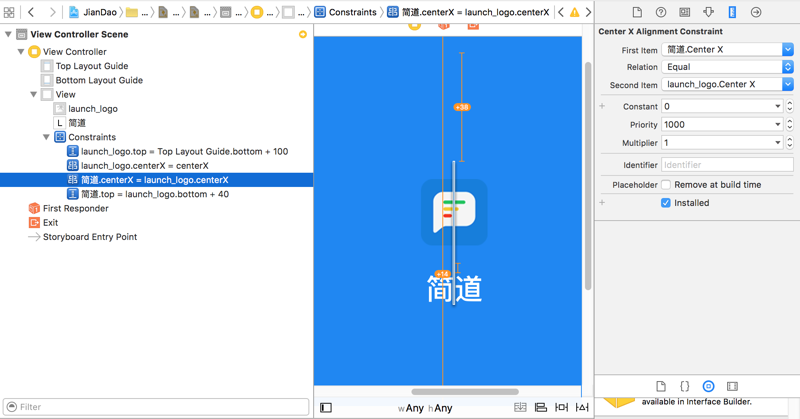Viewport: 800px width, 419px height.
Task: Go back in editor history
Action: pyautogui.click(x=31, y=12)
